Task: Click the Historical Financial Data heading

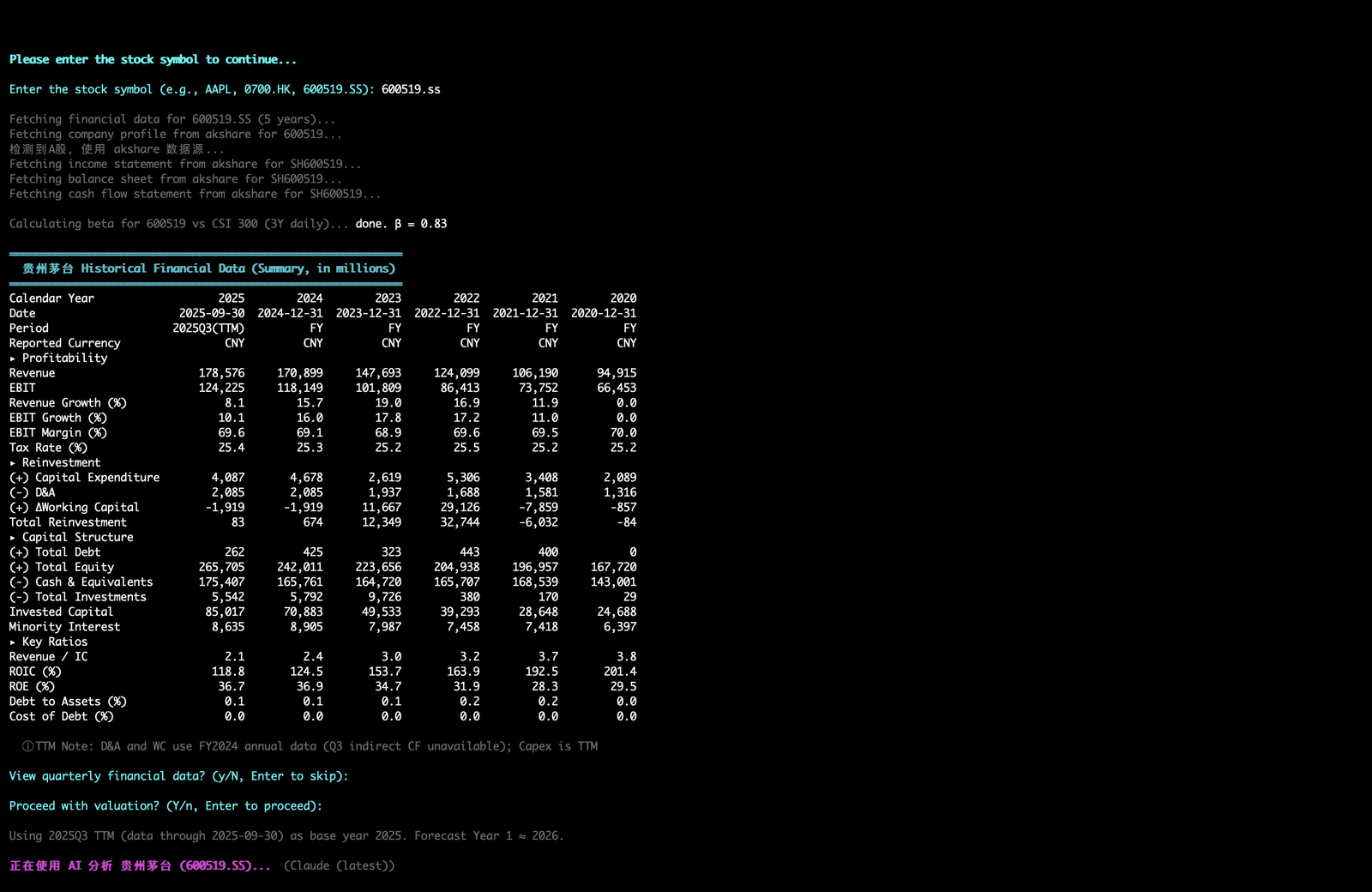Action: 208,268
